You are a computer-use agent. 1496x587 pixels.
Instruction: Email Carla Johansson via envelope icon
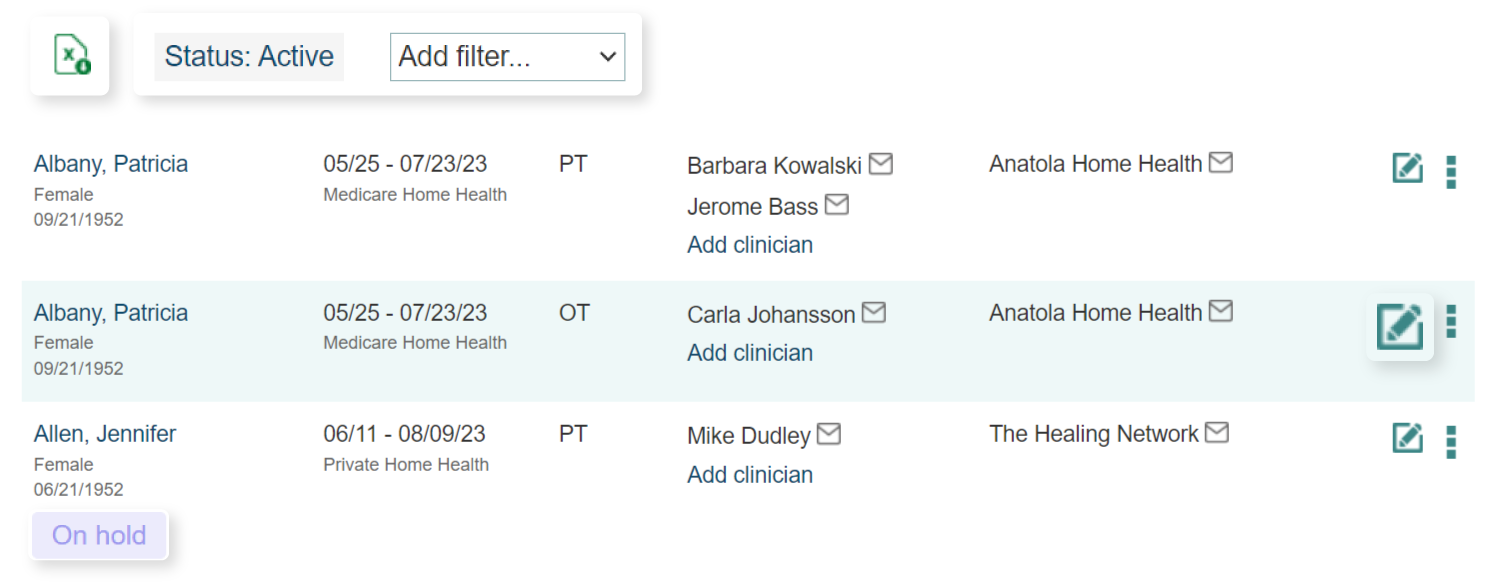[x=874, y=313]
